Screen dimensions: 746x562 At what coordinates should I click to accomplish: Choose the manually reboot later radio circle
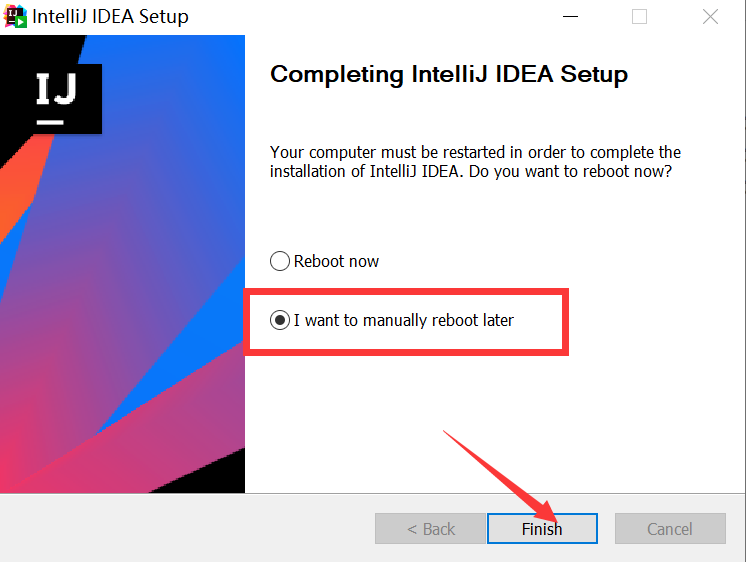pos(280,321)
